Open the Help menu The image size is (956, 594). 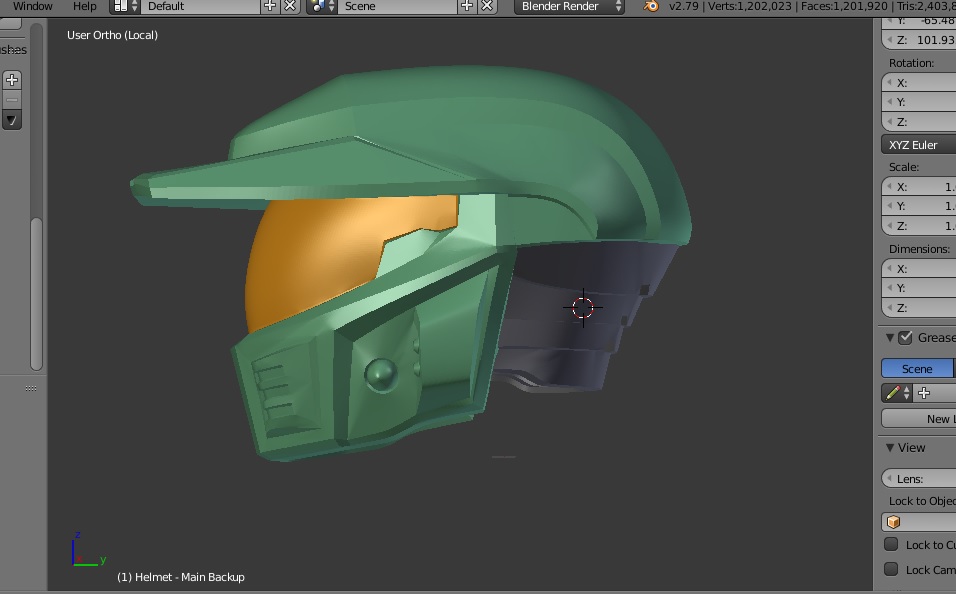(85, 6)
